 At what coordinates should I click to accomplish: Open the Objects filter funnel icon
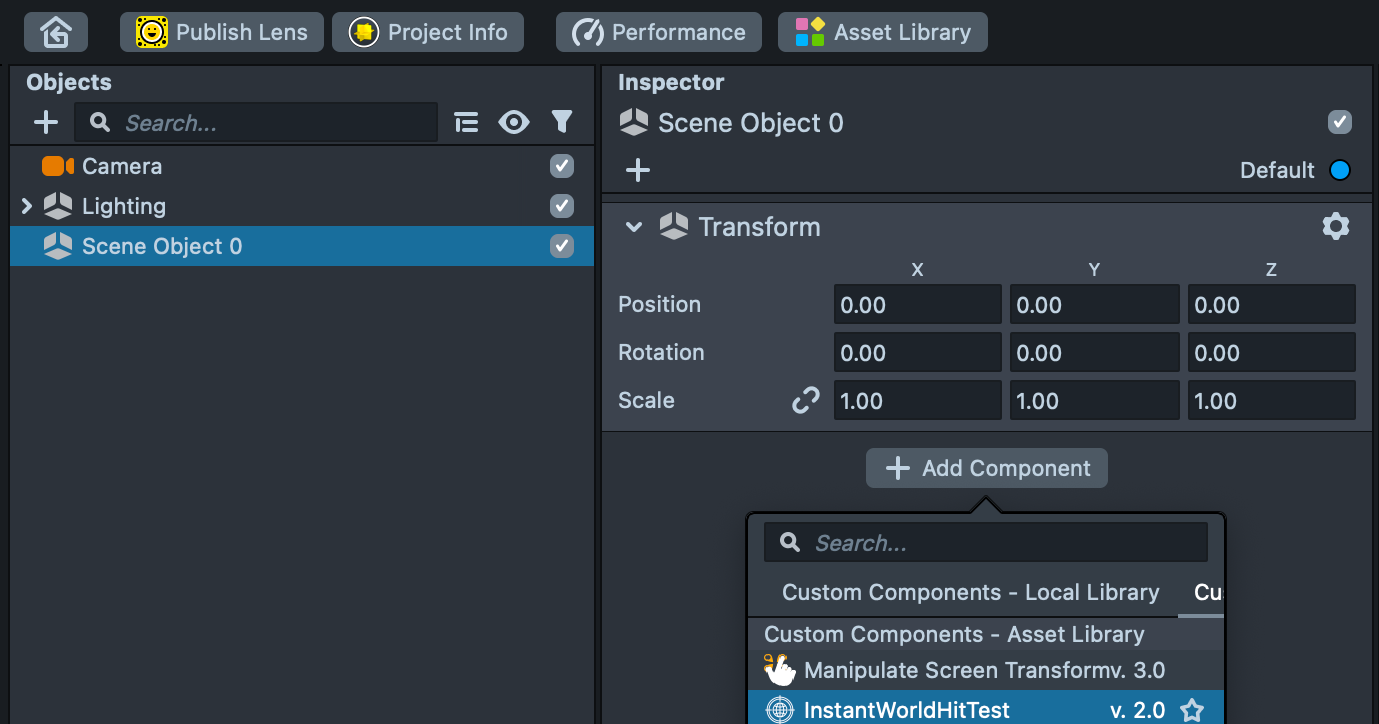click(562, 123)
